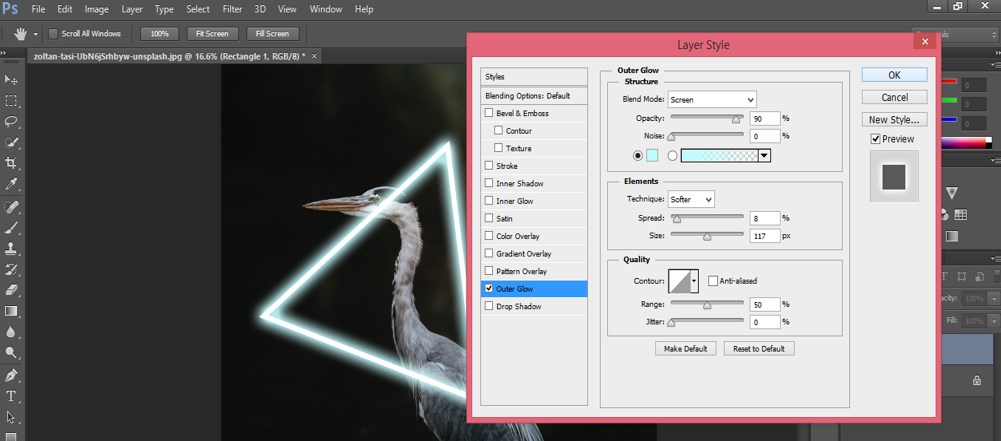This screenshot has width=1001, height=441.
Task: Select the Path Selection tool
Action: point(11,417)
